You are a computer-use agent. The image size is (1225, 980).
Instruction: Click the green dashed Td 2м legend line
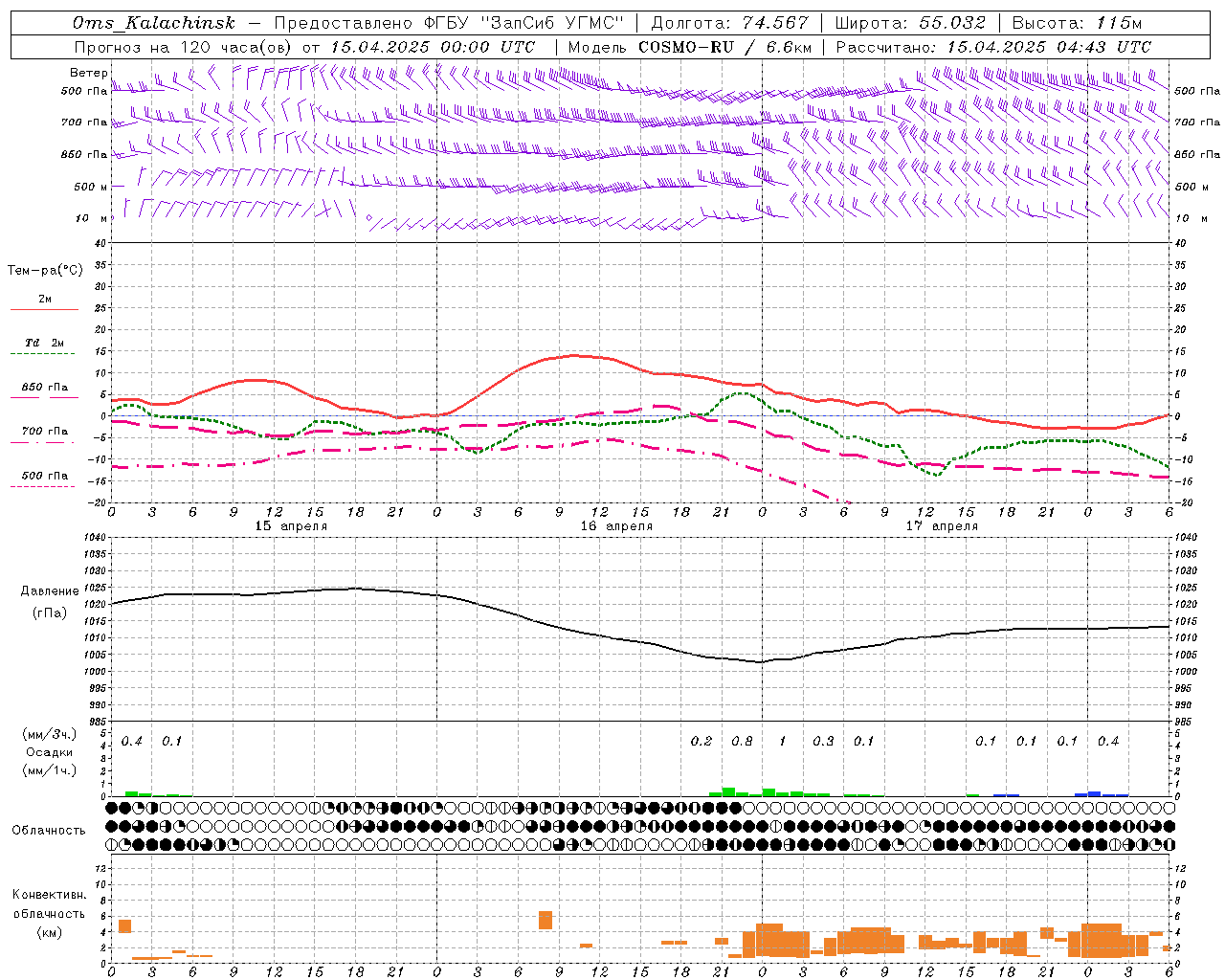tap(44, 354)
